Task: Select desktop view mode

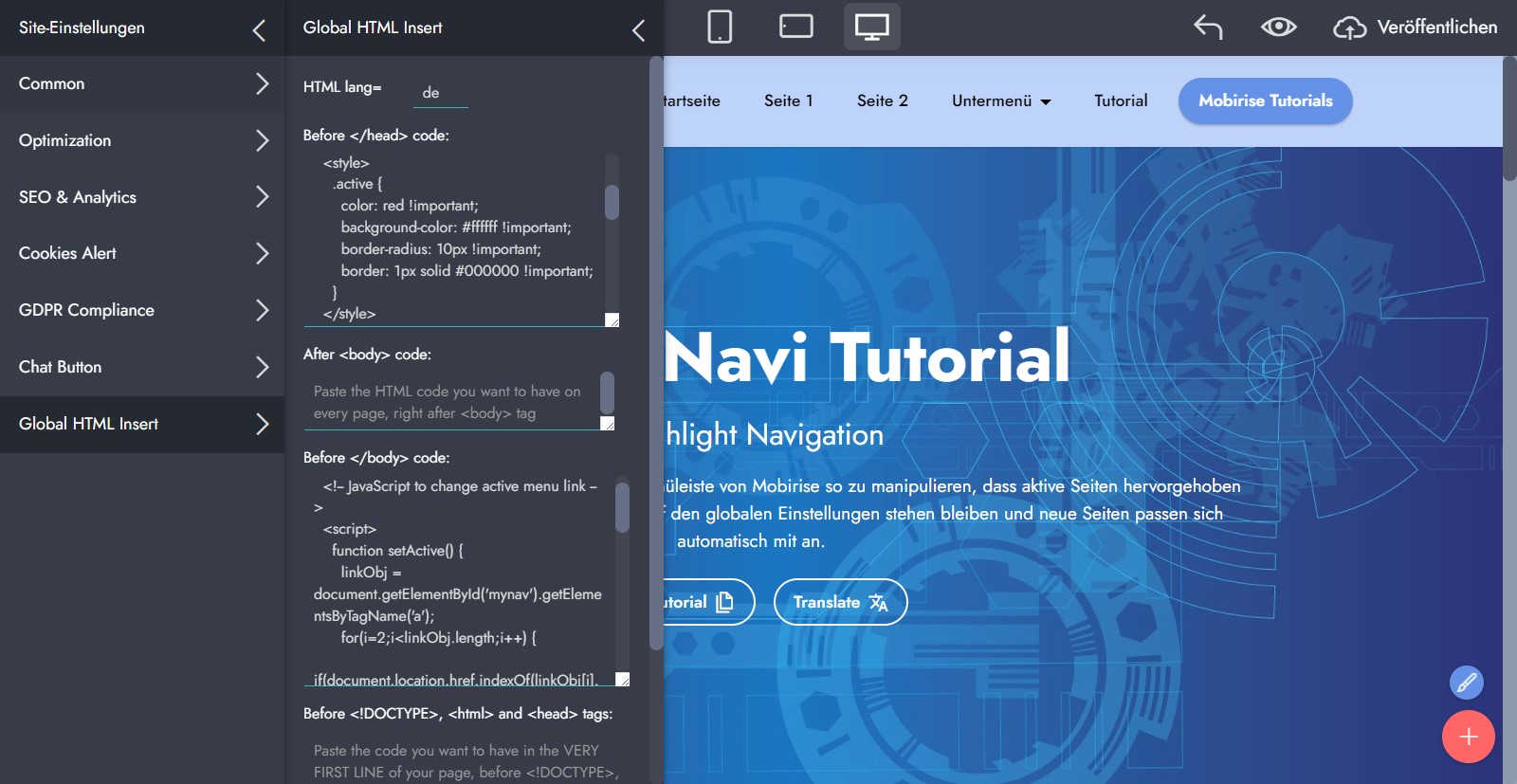Action: 871,27
